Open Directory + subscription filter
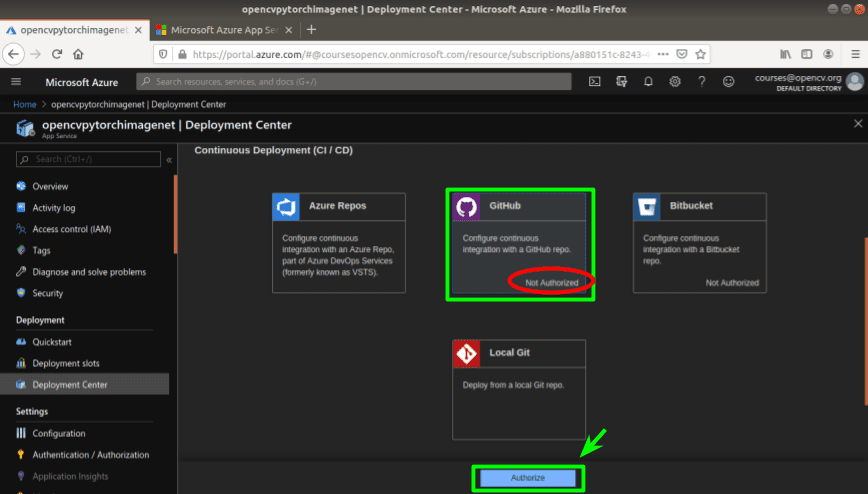The image size is (868, 494). 622,81
